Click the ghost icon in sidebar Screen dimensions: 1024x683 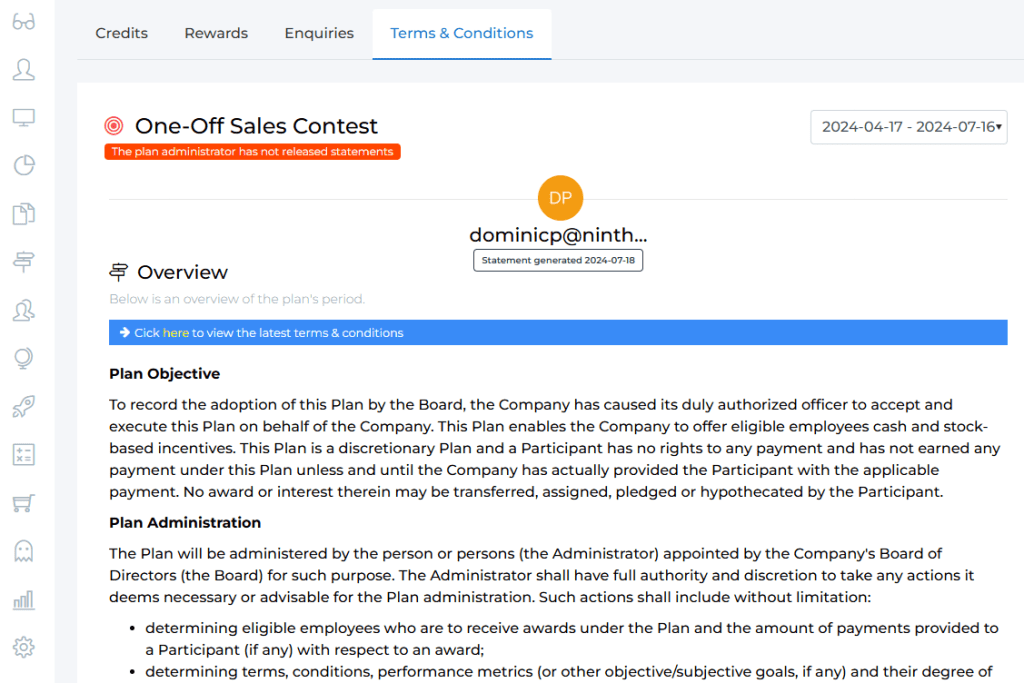click(24, 550)
